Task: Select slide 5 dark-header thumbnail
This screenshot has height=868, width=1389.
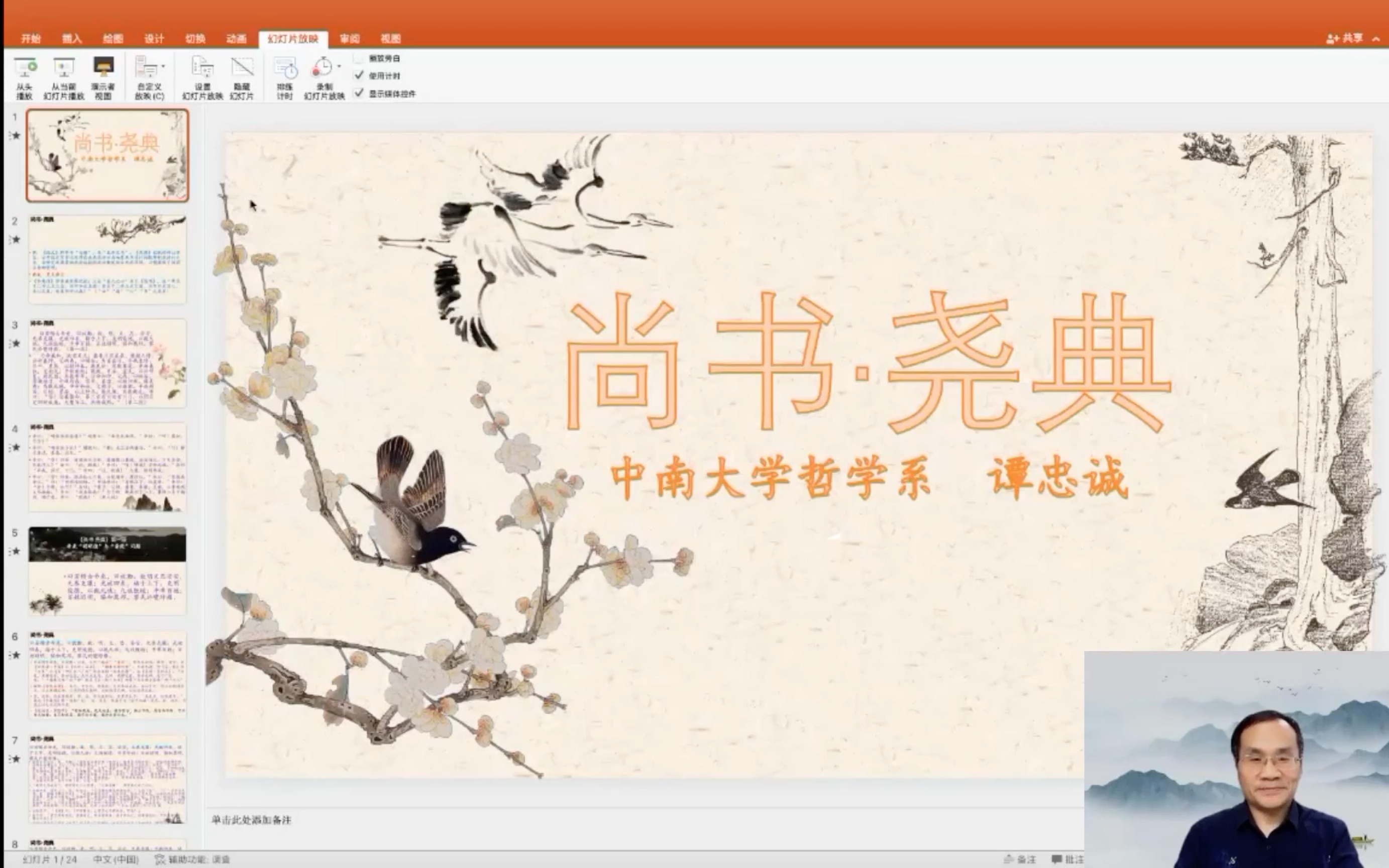Action: tap(108, 571)
